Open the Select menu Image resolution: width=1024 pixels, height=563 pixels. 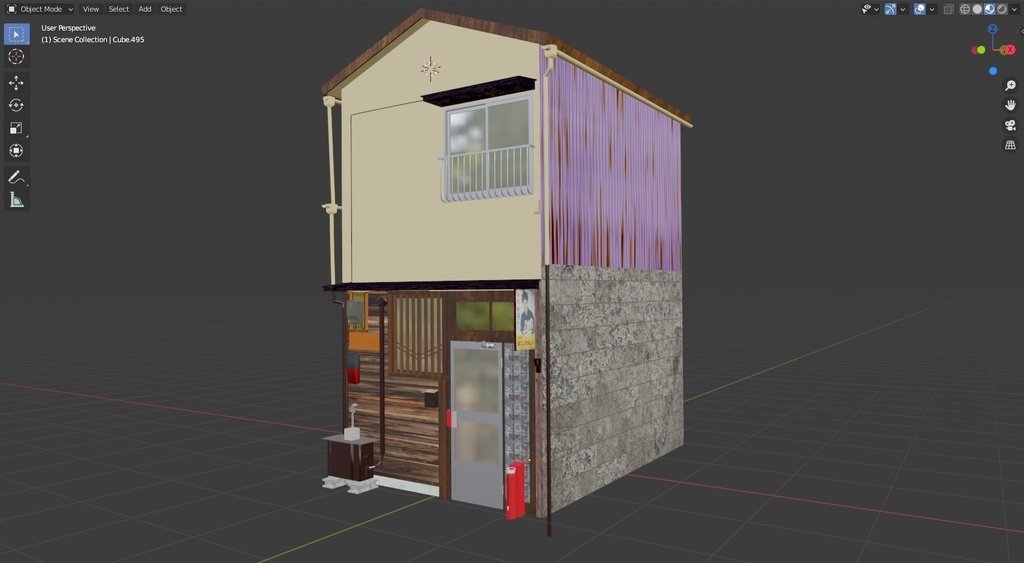[119, 9]
